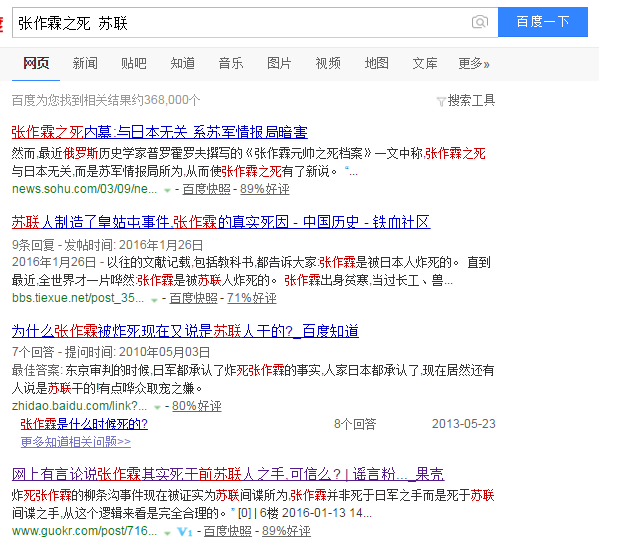Open 百度快照 for the tiexue result
This screenshot has height=545, width=627.
194,298
